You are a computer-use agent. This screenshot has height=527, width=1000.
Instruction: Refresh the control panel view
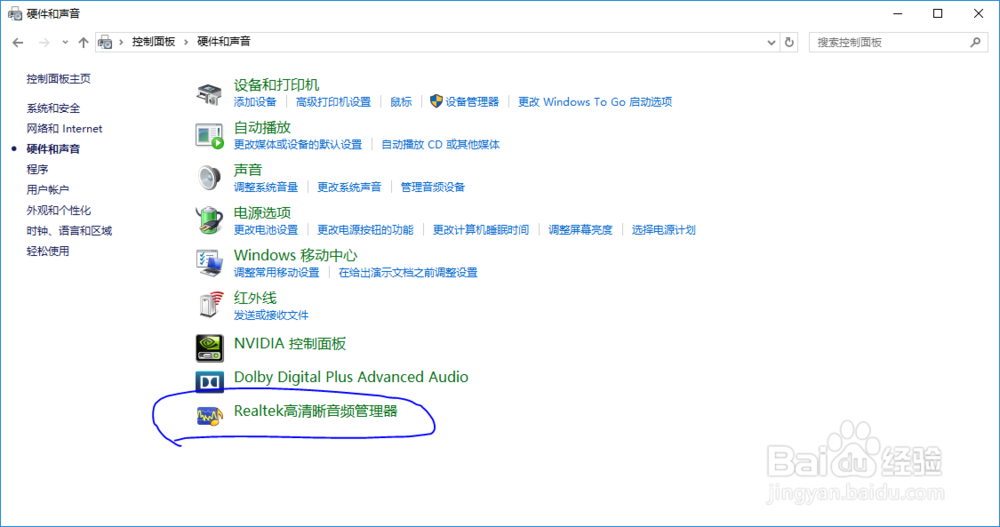(x=789, y=42)
